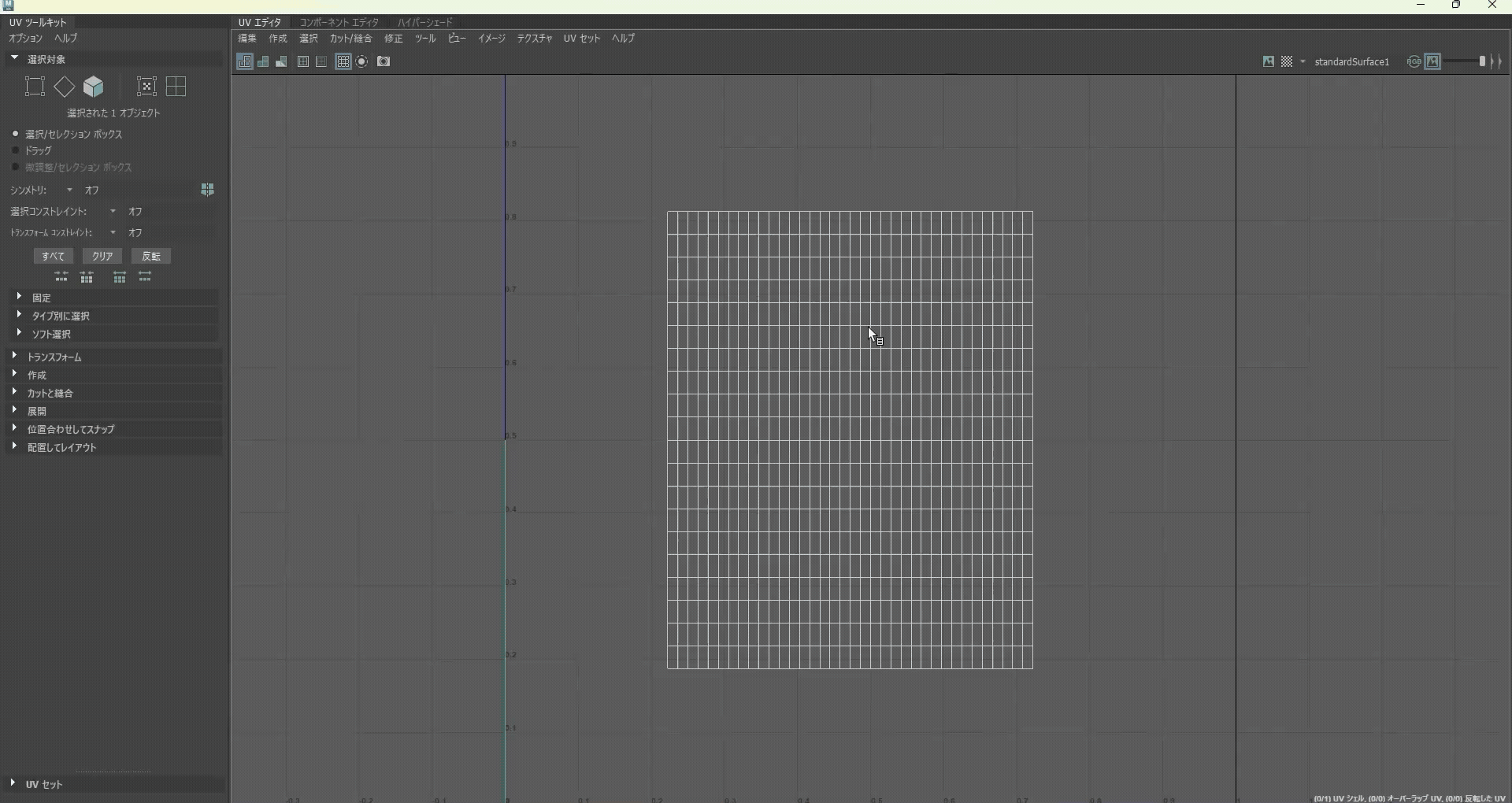Screen dimensions: 1512x803
Task: Select 微調整/セレクション ボックス radio button
Action: [15, 167]
